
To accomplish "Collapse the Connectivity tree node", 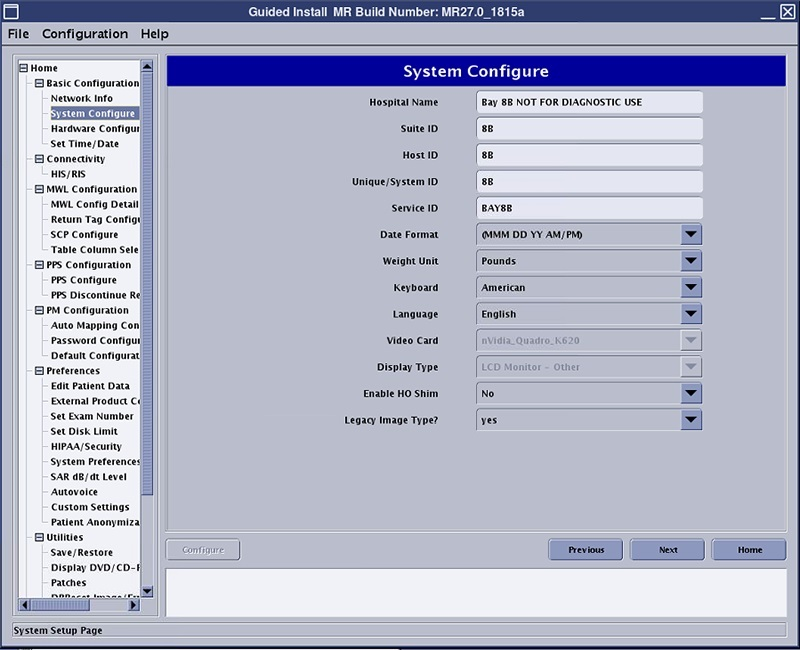I will point(39,159).
